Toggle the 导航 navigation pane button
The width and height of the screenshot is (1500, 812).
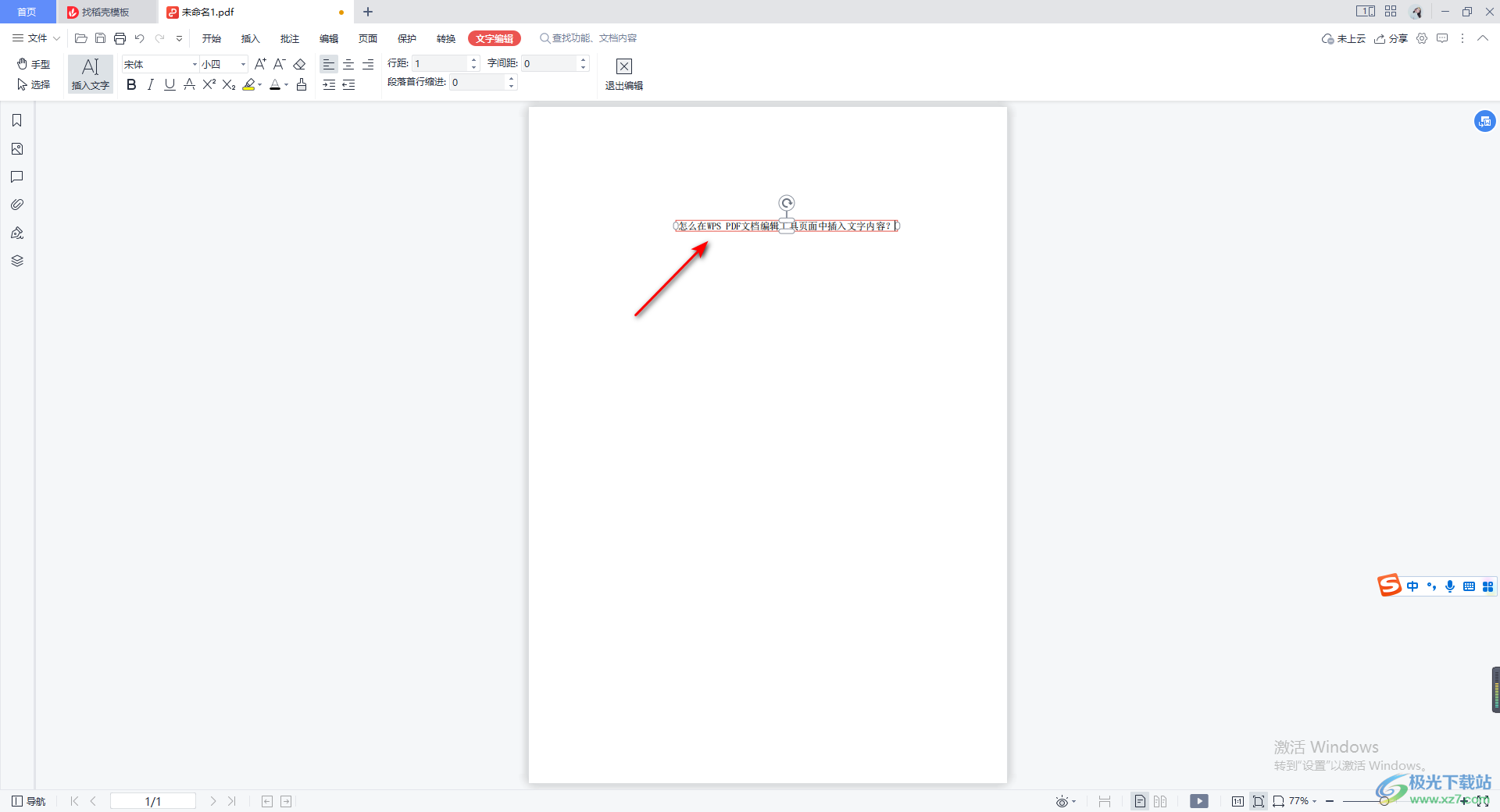tap(29, 801)
